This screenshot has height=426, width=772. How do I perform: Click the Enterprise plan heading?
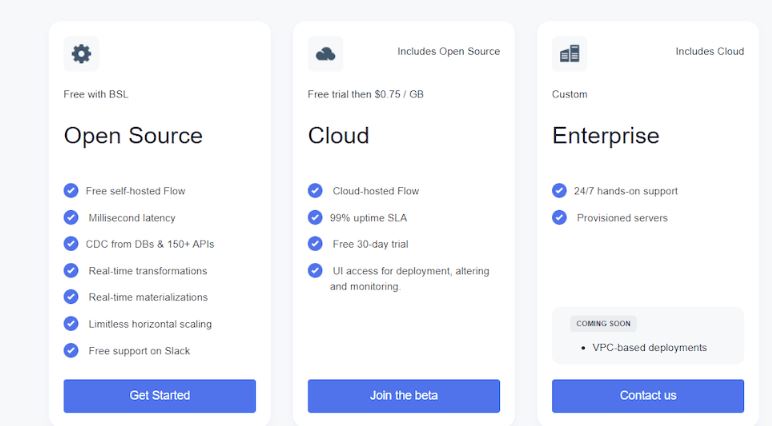pyautogui.click(x=606, y=136)
